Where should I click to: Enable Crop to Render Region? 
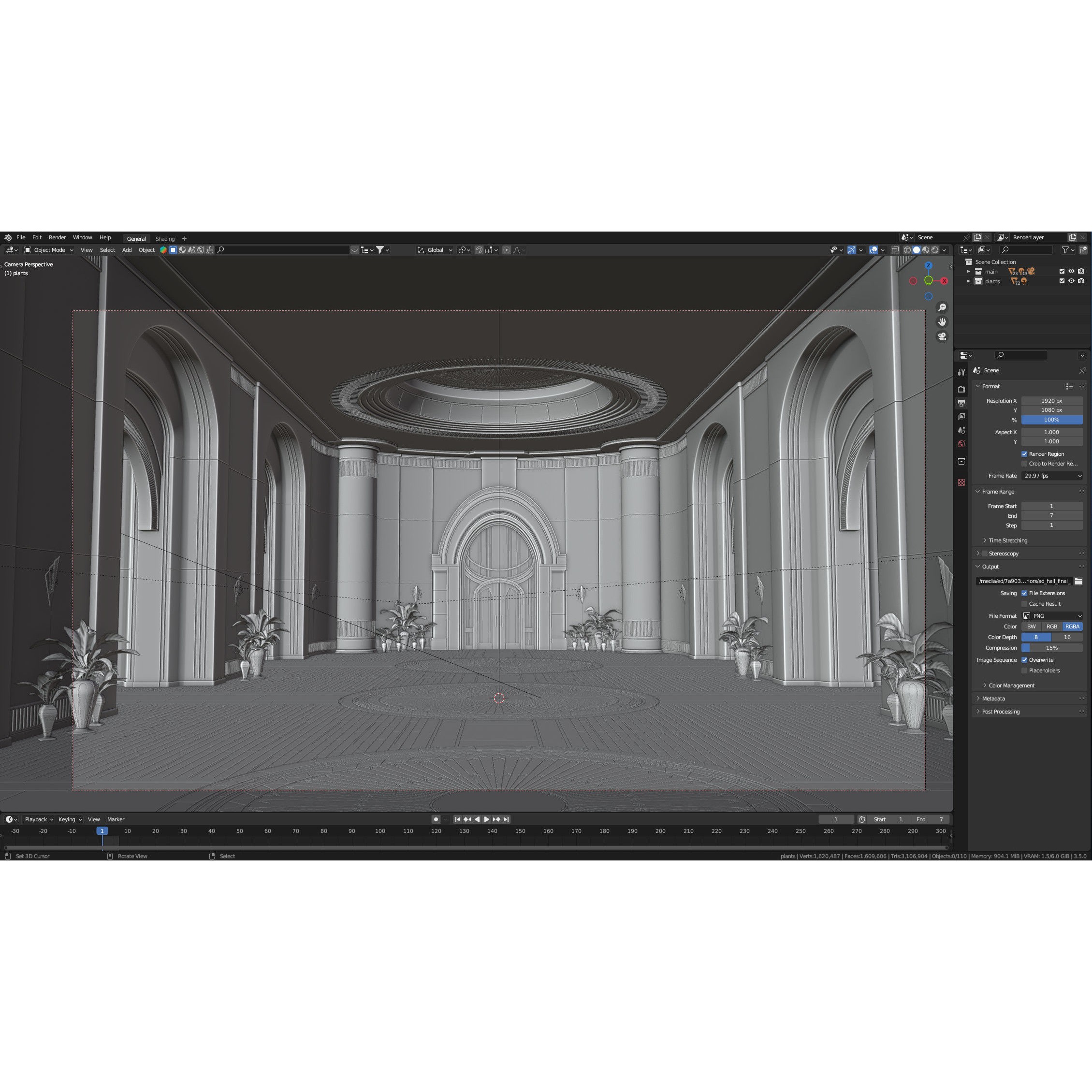click(1025, 464)
